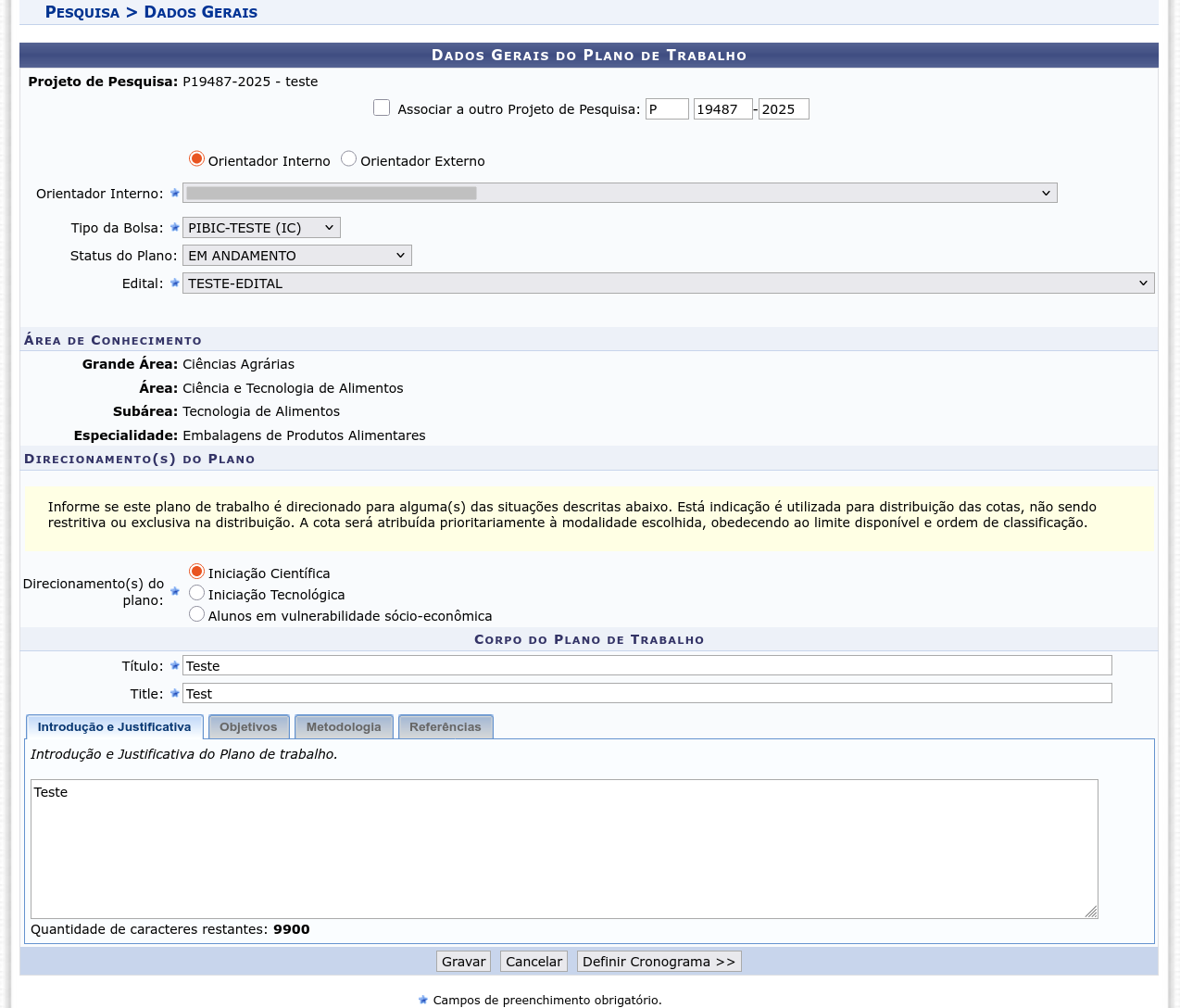The image size is (1180, 1008).
Task: Check the Associar a outro Projeto checkbox
Action: tap(382, 107)
